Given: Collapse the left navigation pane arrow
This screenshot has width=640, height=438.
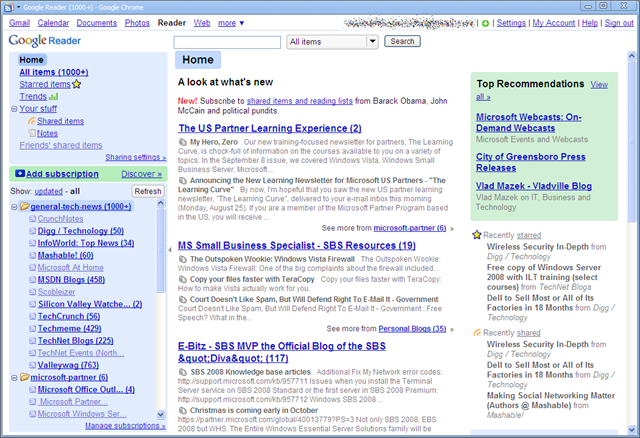Looking at the screenshot, I should (170, 250).
